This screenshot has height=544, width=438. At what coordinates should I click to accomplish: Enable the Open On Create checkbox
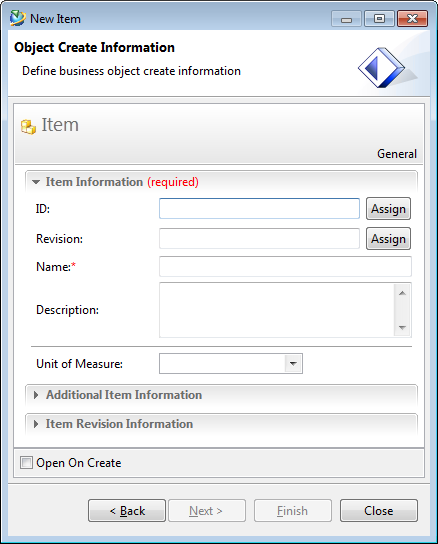click(26, 463)
